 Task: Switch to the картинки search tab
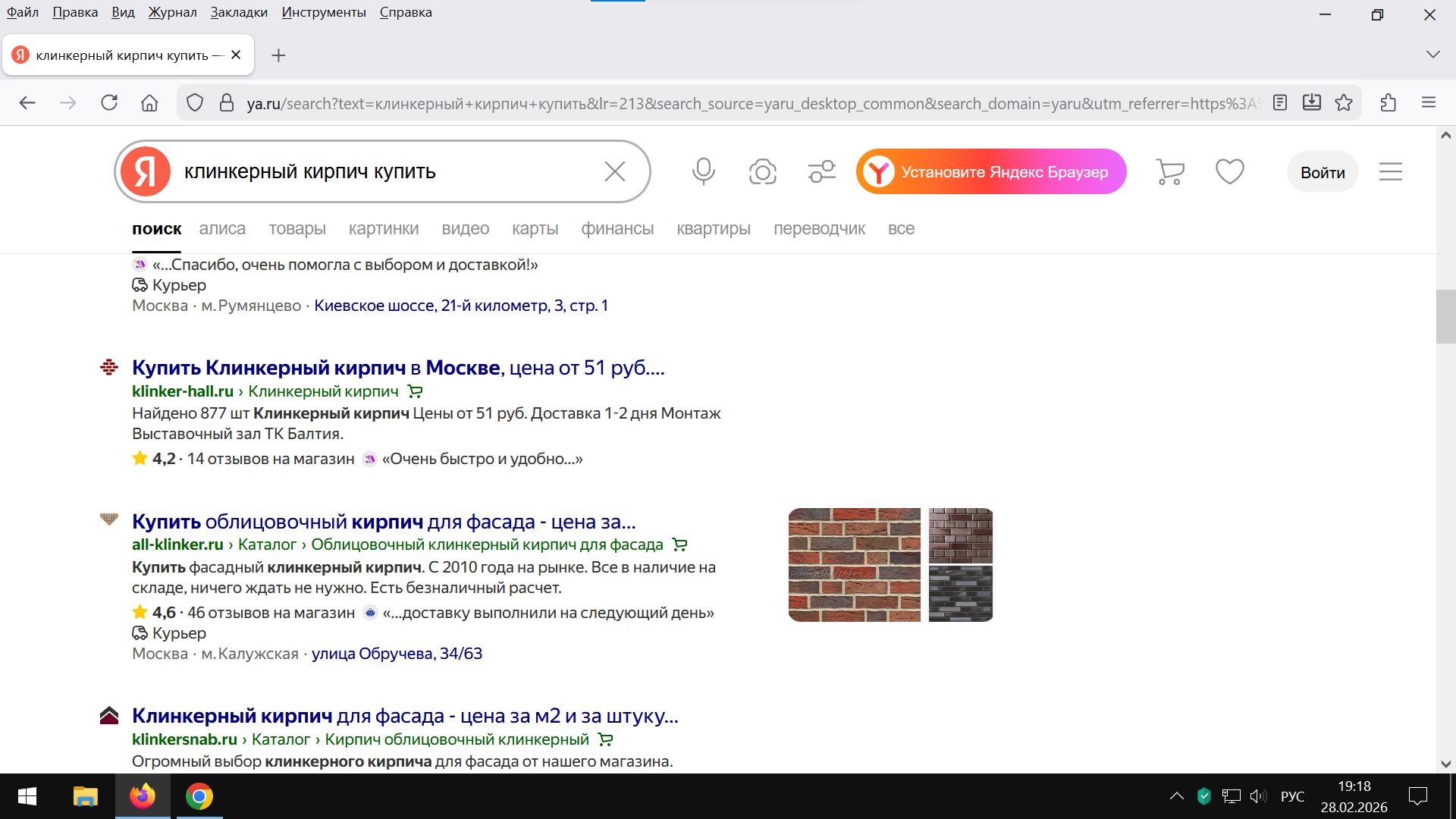click(x=383, y=229)
